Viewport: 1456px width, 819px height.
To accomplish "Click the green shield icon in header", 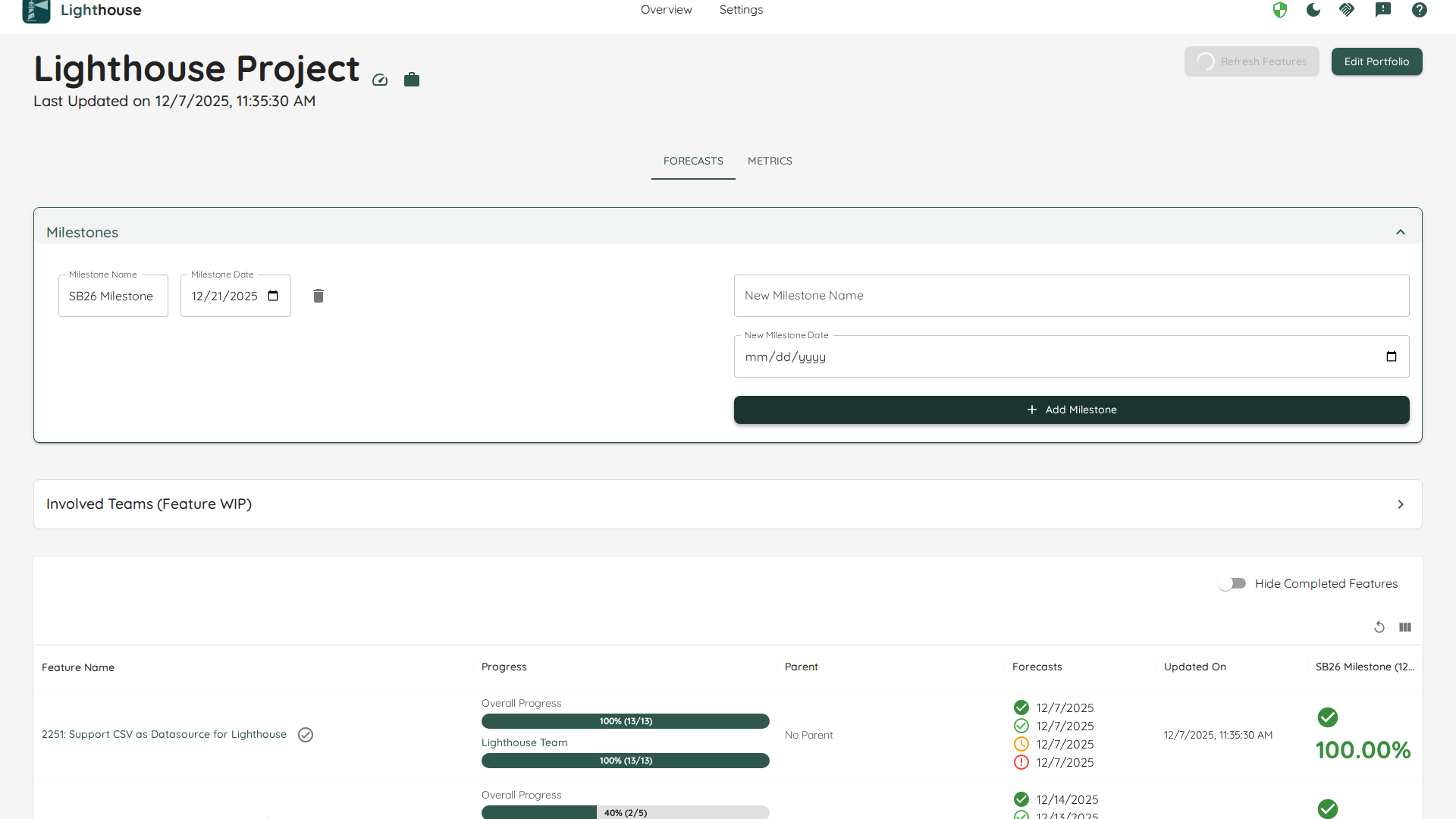I will pyautogui.click(x=1280, y=10).
